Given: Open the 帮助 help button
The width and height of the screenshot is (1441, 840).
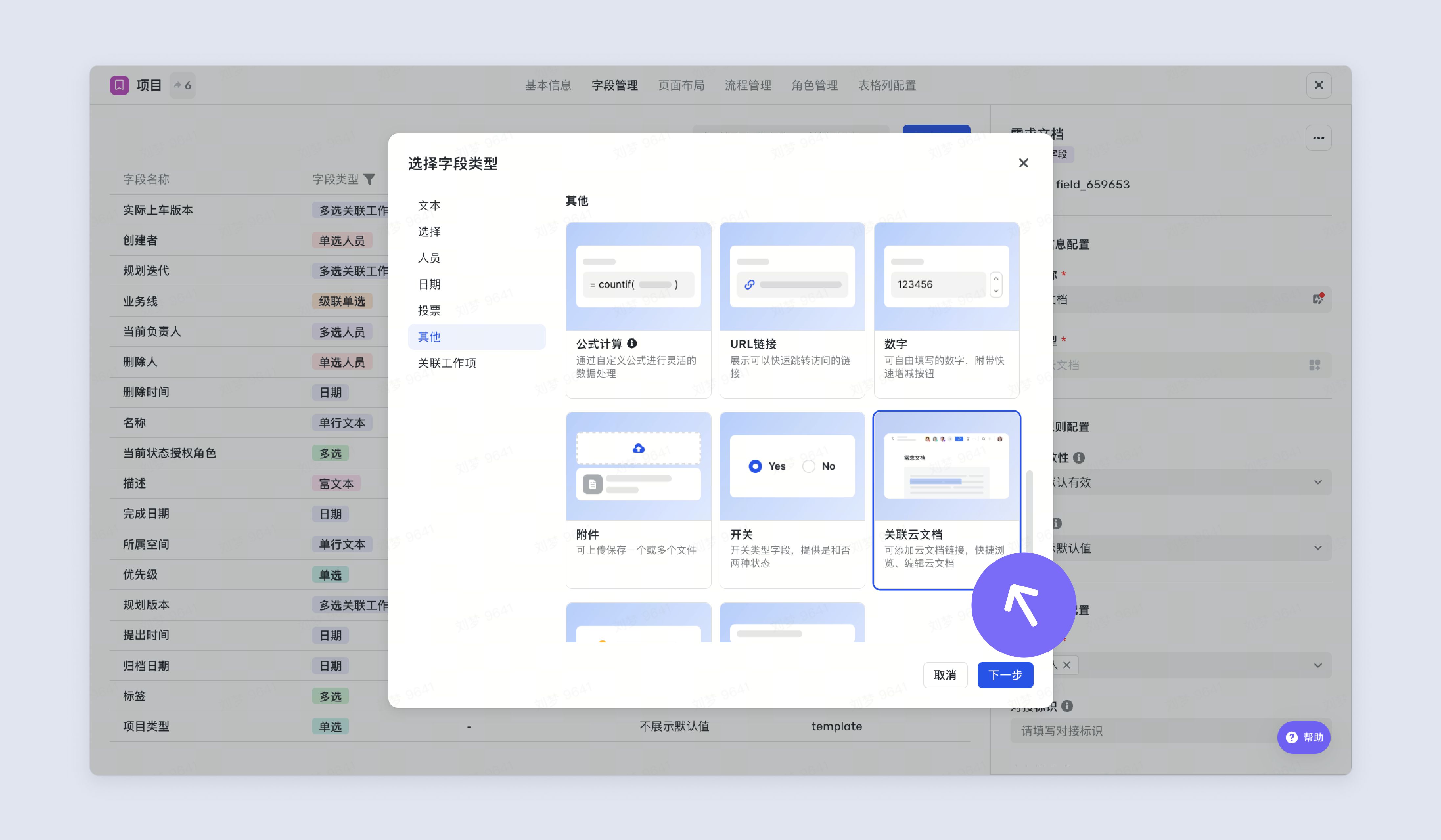Looking at the screenshot, I should pyautogui.click(x=1304, y=737).
